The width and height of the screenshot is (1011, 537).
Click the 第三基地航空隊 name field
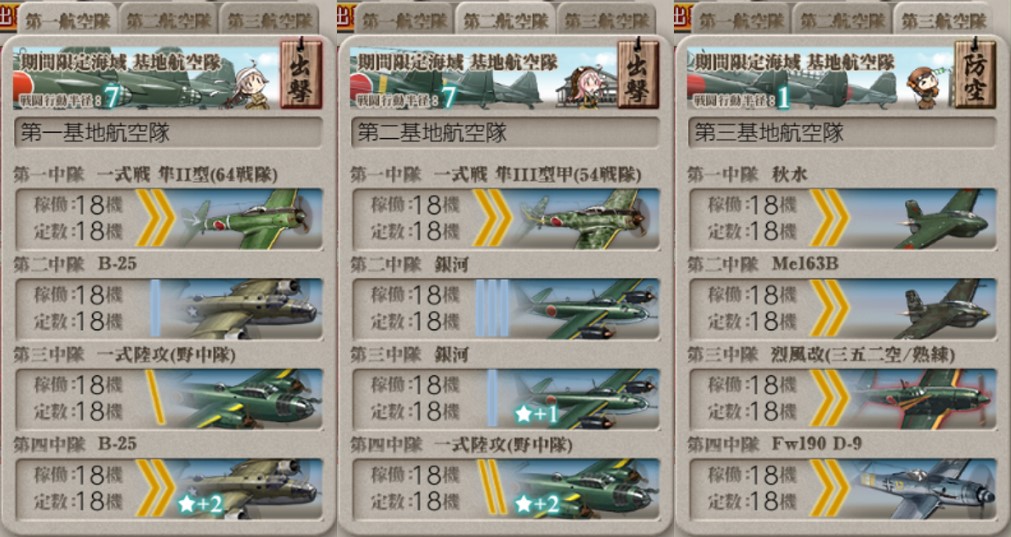842,133
